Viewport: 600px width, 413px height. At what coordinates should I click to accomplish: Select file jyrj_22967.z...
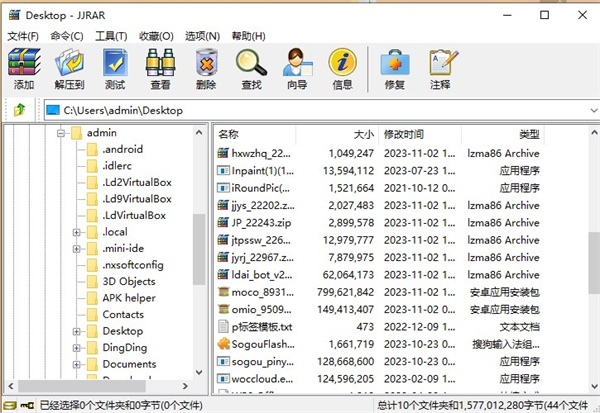262,257
